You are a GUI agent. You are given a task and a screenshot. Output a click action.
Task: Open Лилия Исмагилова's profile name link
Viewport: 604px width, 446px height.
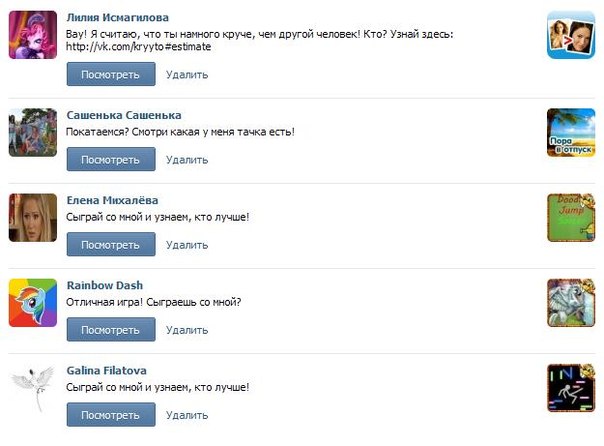click(x=117, y=18)
